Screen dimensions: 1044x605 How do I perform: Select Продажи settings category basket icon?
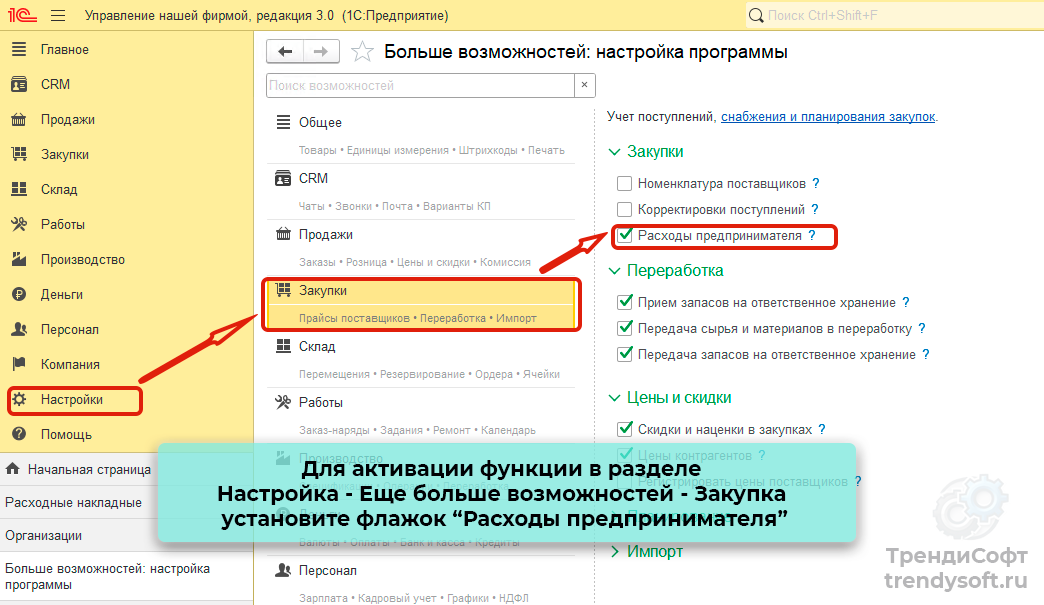click(x=284, y=234)
